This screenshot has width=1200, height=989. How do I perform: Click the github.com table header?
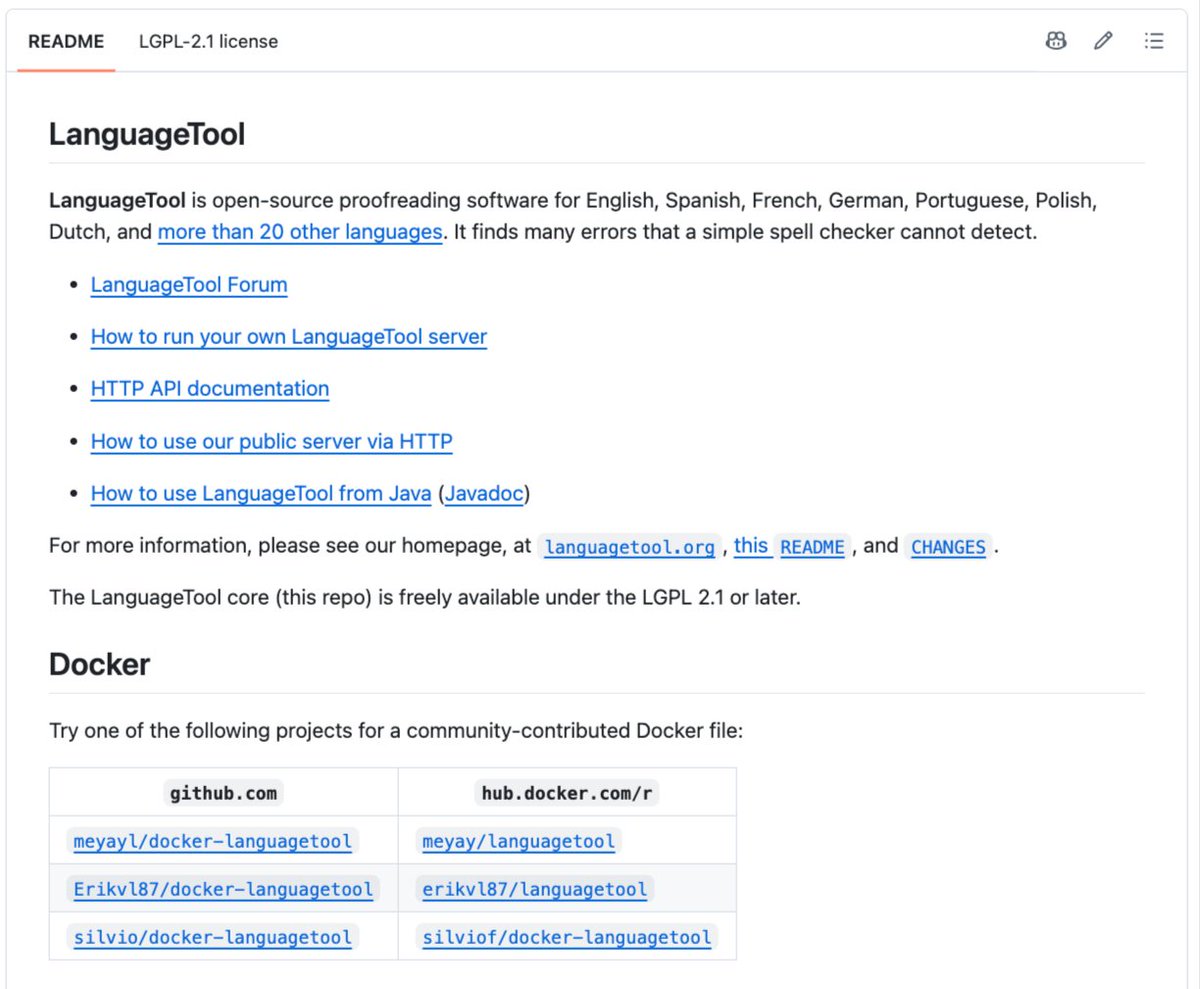[223, 793]
